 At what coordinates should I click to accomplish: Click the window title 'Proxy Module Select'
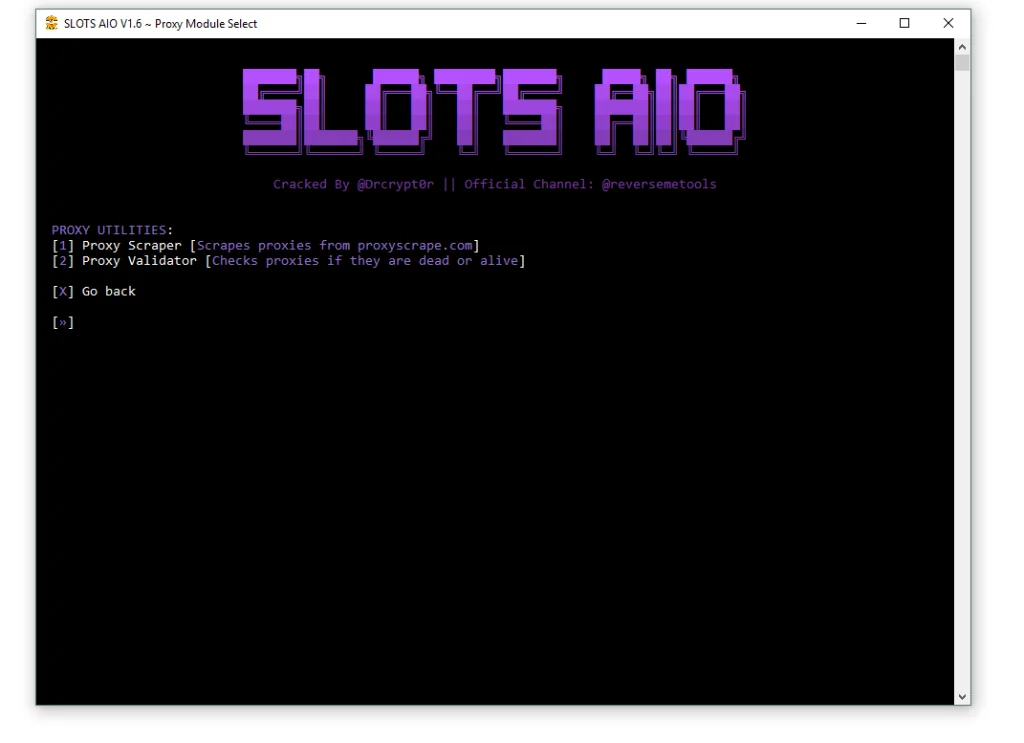click(x=205, y=24)
